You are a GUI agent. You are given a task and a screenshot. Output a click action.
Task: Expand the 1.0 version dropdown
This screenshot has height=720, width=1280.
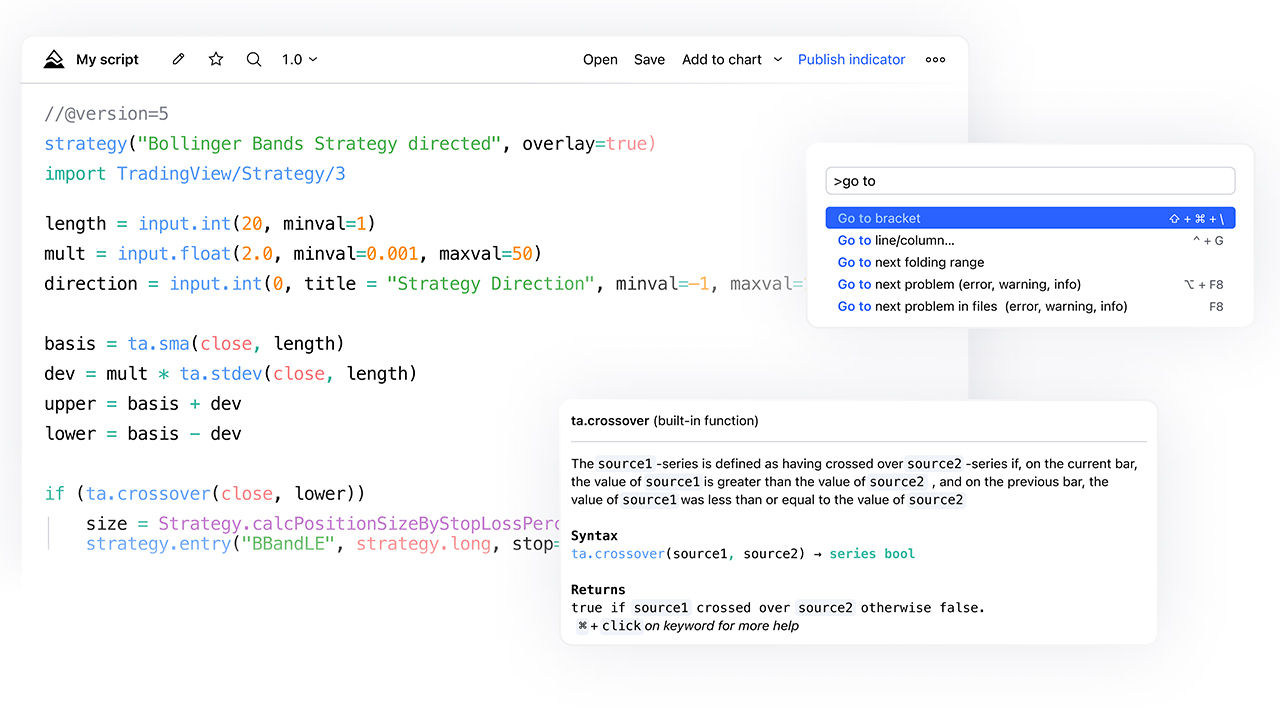(x=299, y=60)
